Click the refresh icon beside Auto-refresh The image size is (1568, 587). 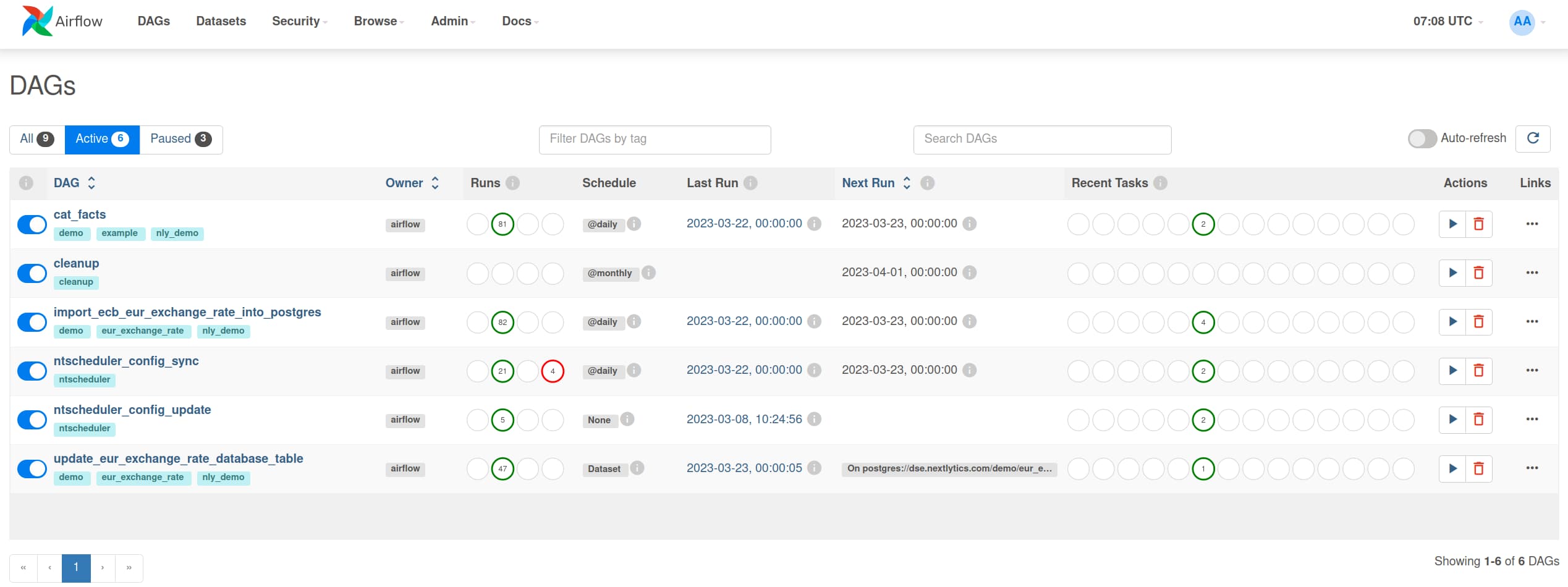(1533, 138)
